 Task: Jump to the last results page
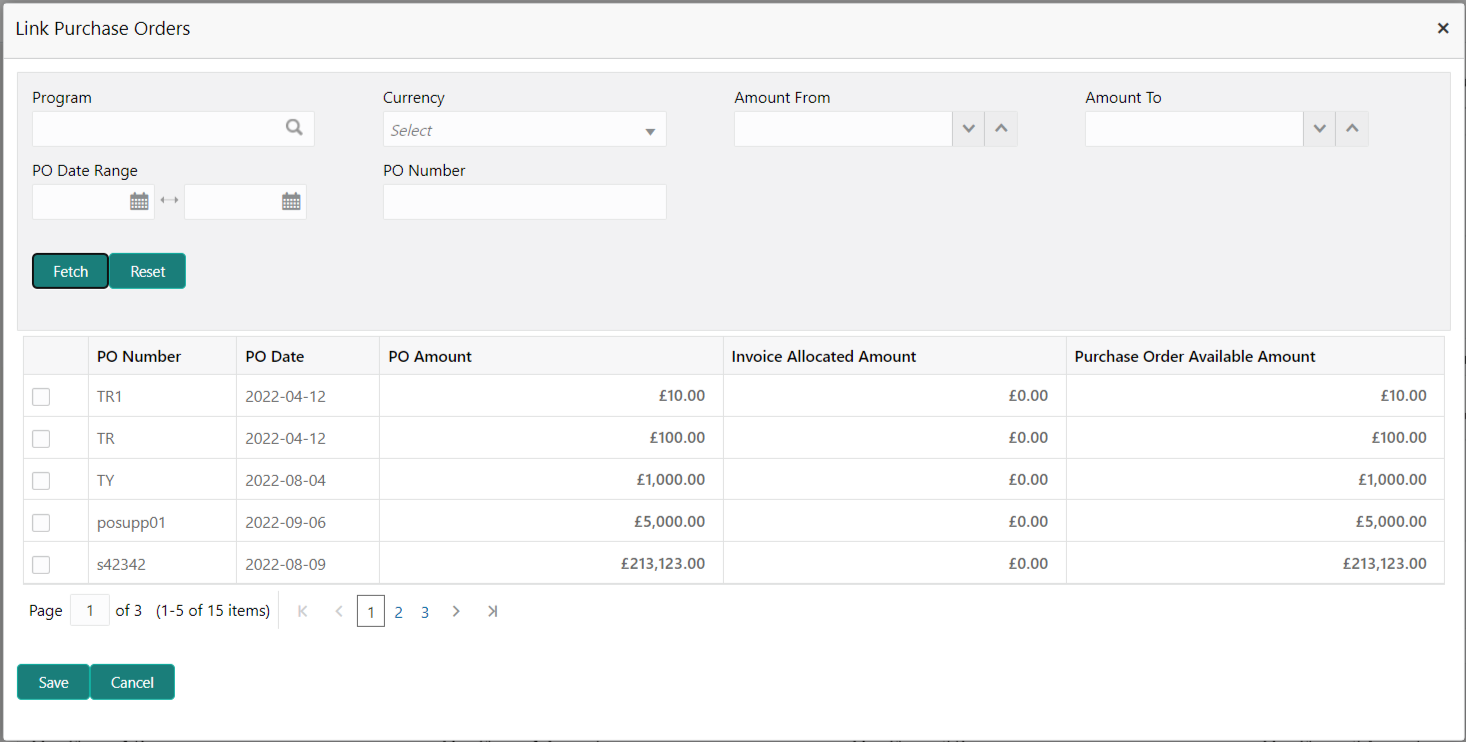(492, 611)
